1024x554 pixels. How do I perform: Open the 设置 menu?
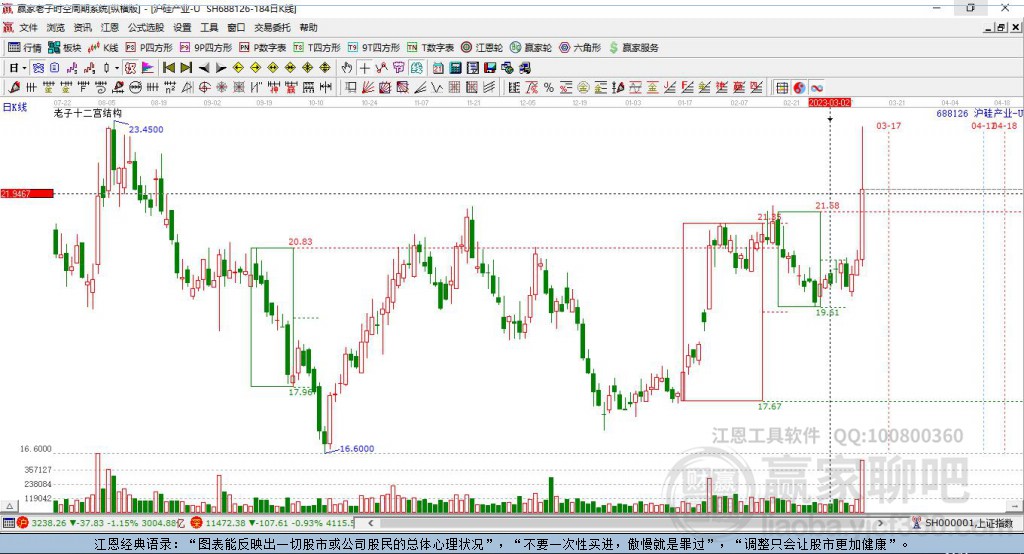[182, 27]
